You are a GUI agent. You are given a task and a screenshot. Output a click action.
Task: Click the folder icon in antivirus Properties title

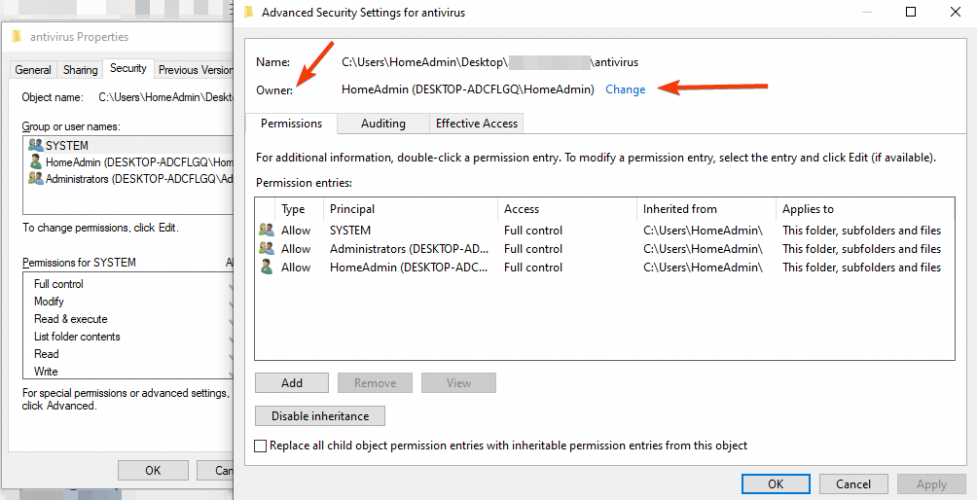click(x=17, y=37)
